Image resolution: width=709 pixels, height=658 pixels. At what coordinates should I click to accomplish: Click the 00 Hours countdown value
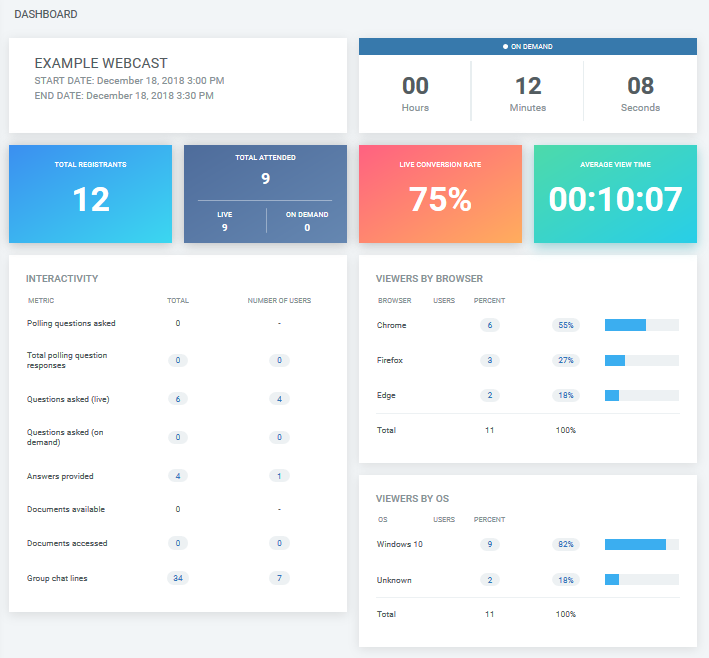tap(415, 86)
